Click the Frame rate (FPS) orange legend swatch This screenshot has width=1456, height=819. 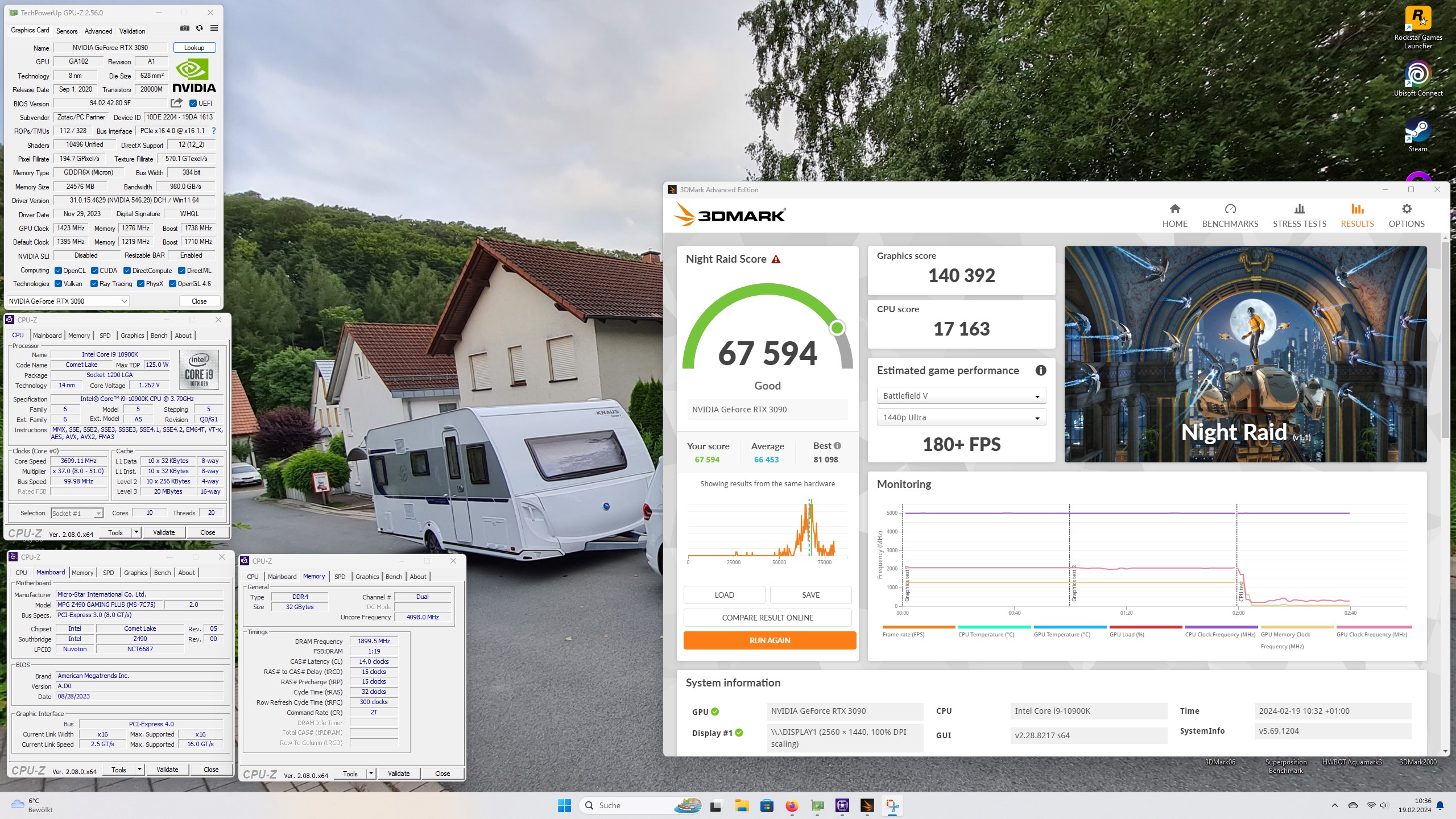pos(919,627)
